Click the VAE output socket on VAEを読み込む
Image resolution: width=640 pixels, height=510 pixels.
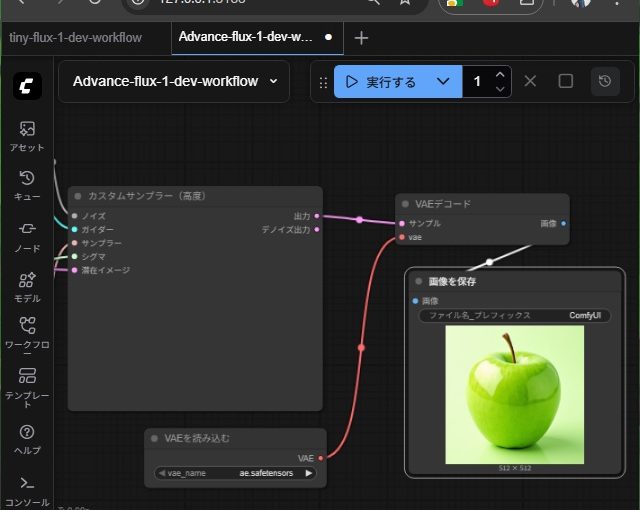click(320, 458)
